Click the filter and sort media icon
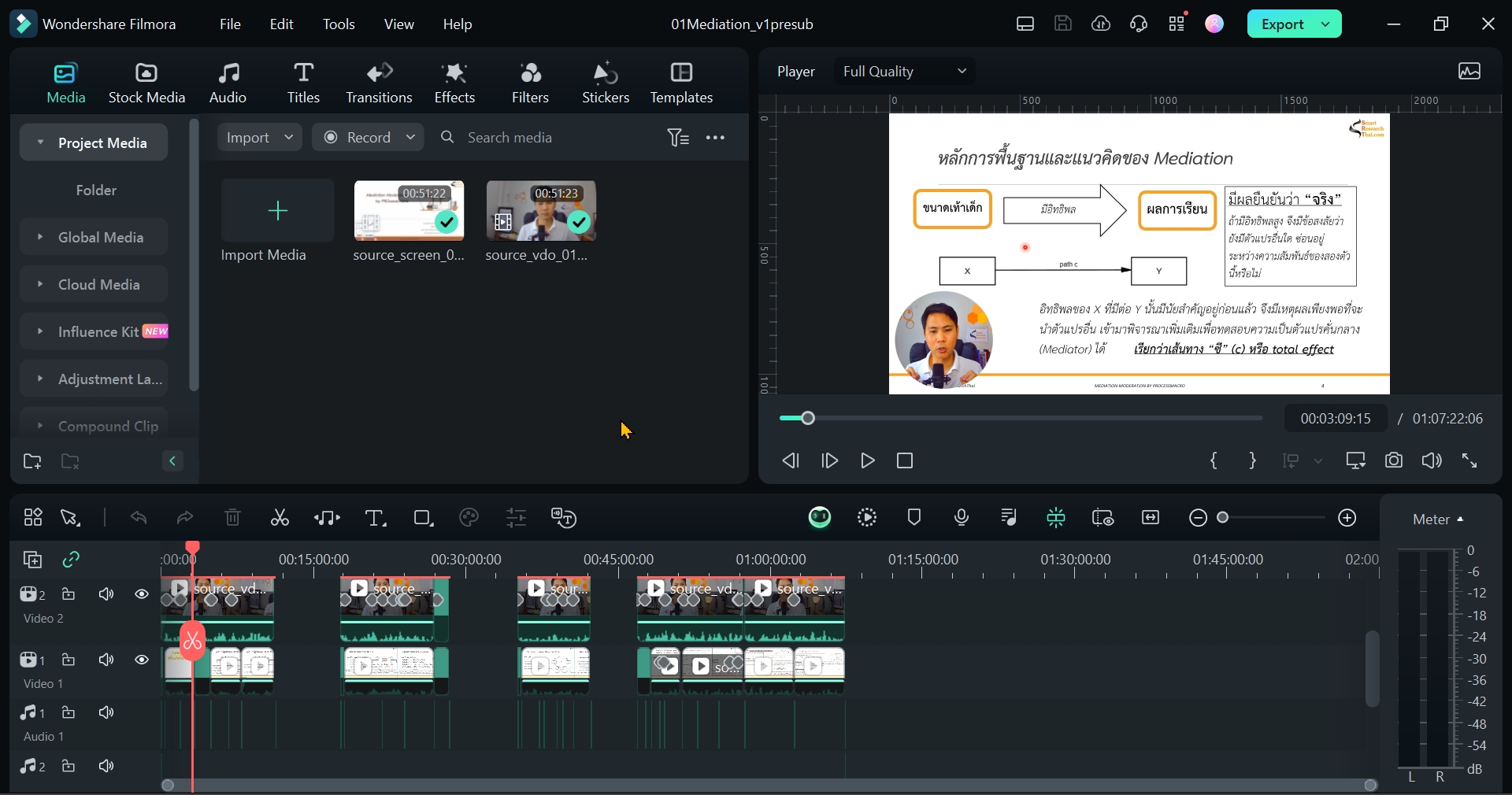 [678, 138]
